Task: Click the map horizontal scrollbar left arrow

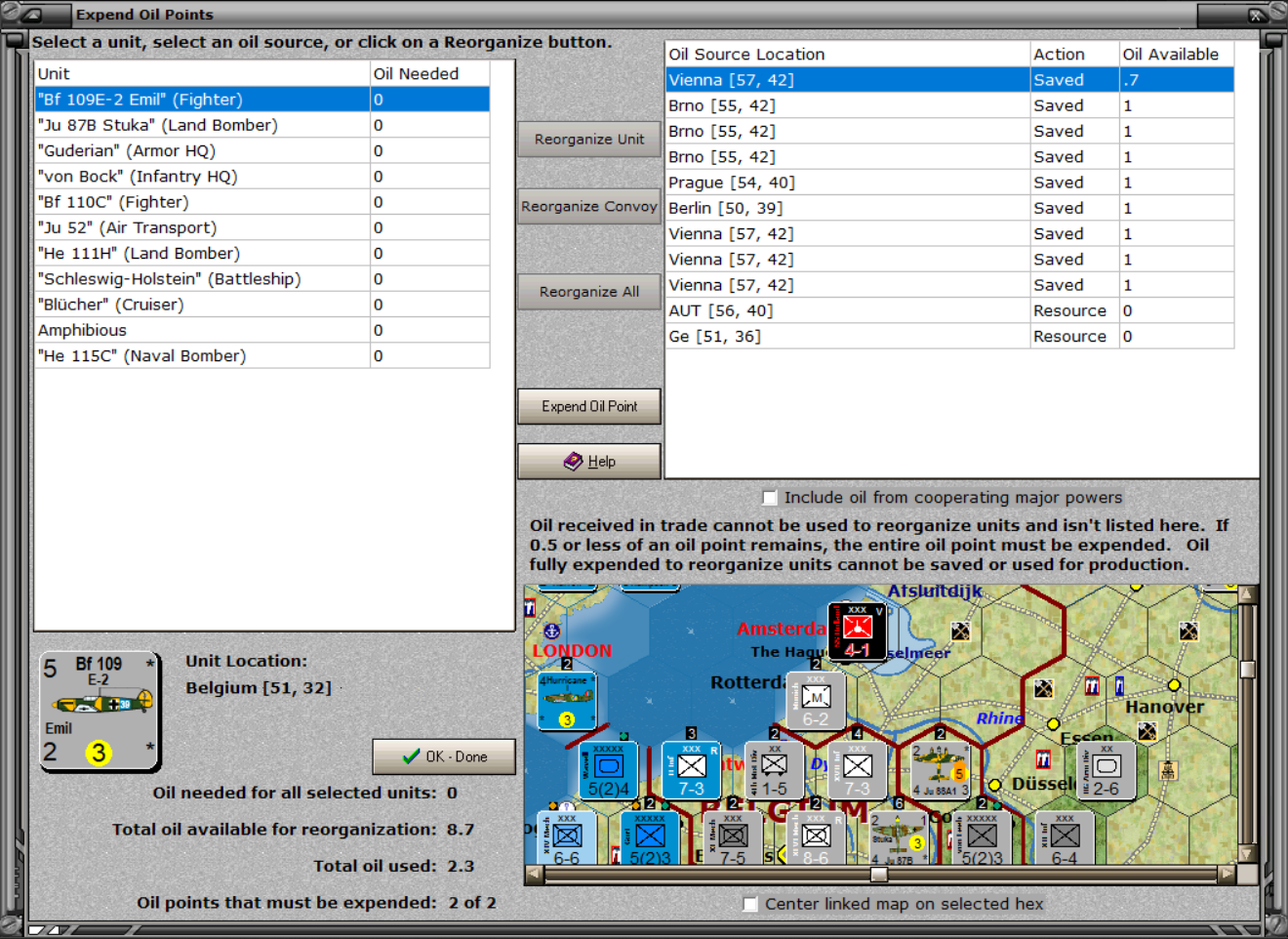Action: click(x=534, y=875)
